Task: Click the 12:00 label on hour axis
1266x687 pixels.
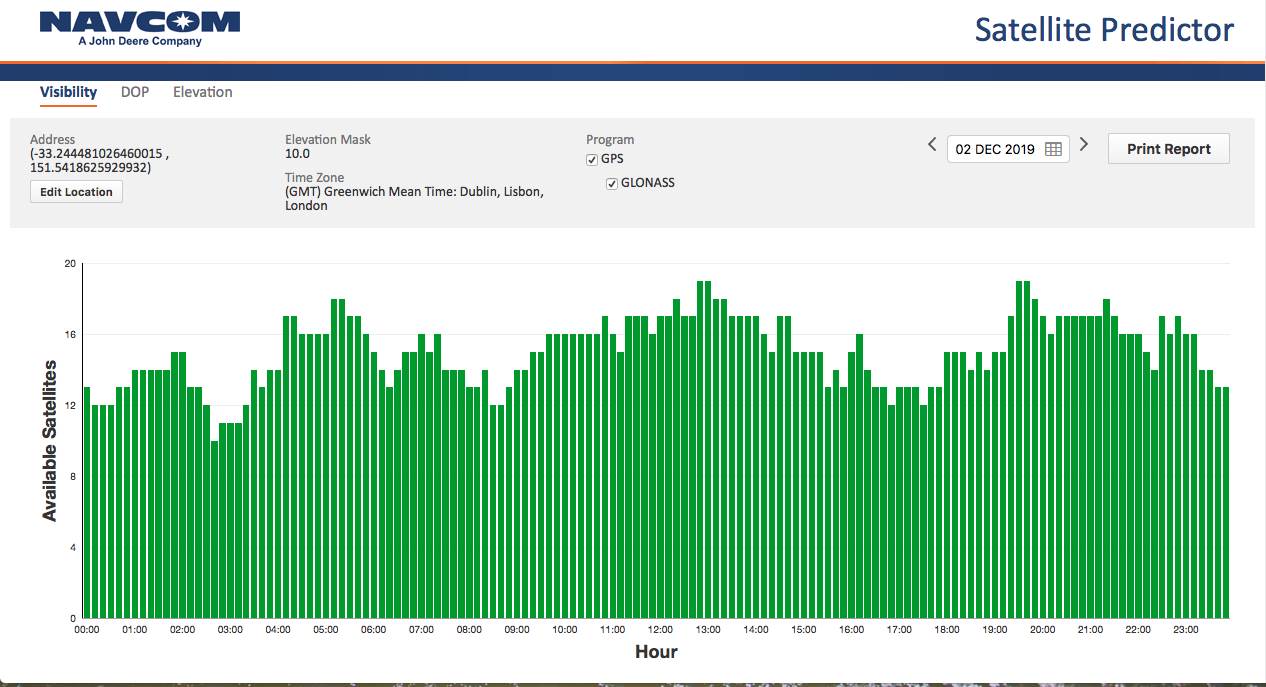Action: tap(660, 630)
